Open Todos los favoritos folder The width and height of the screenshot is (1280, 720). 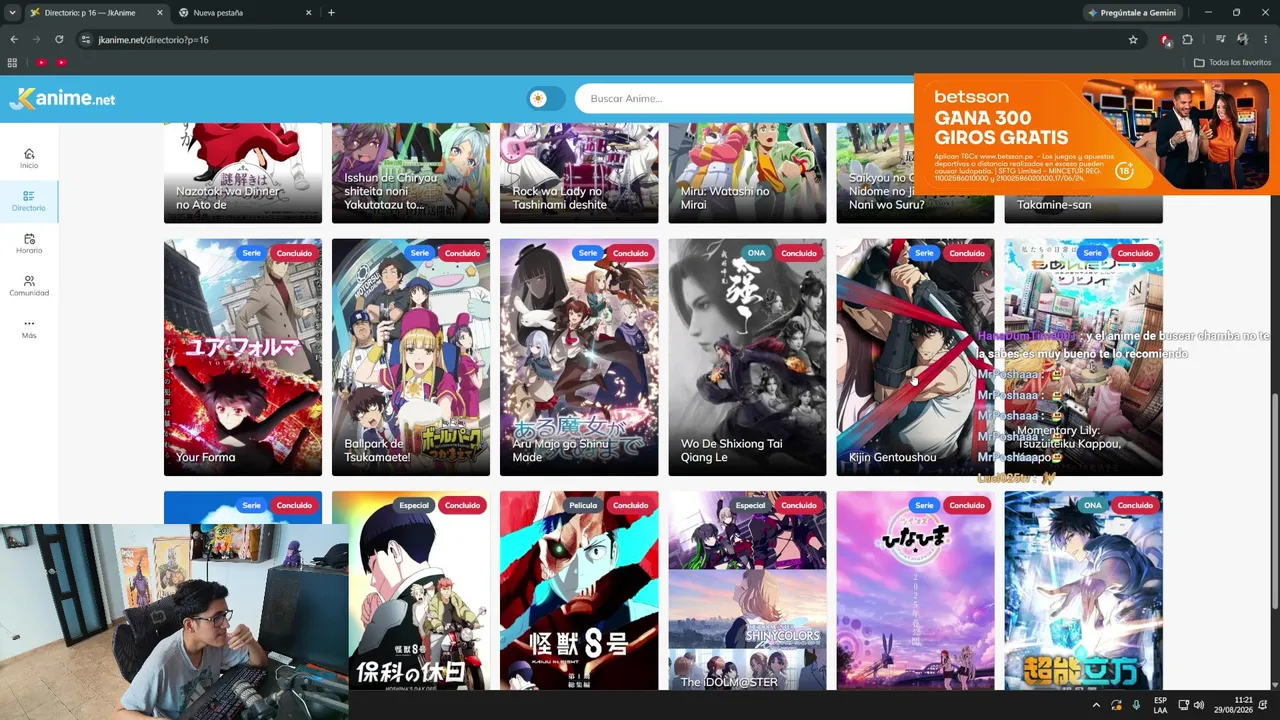click(1232, 62)
